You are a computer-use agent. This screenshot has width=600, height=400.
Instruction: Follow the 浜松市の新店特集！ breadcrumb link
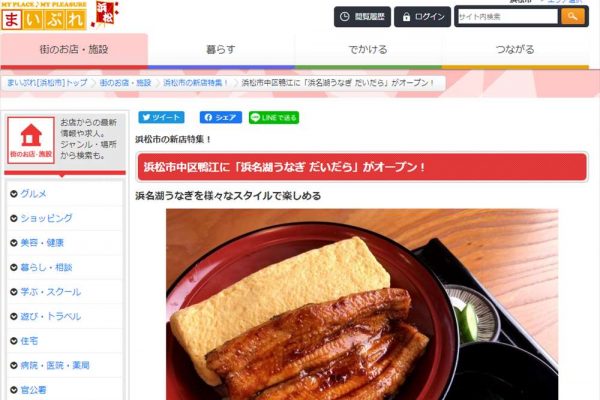pos(196,83)
